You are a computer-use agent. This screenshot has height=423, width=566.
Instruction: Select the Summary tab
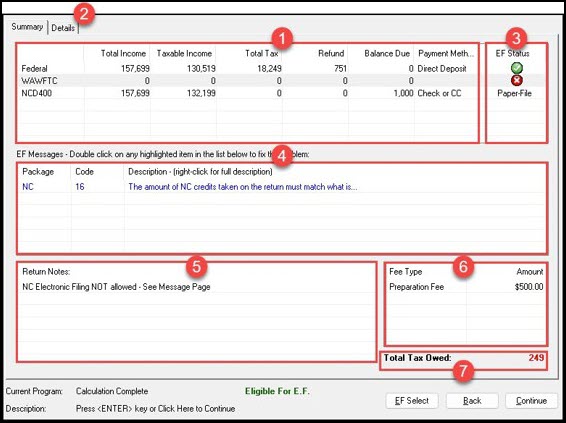(x=27, y=27)
